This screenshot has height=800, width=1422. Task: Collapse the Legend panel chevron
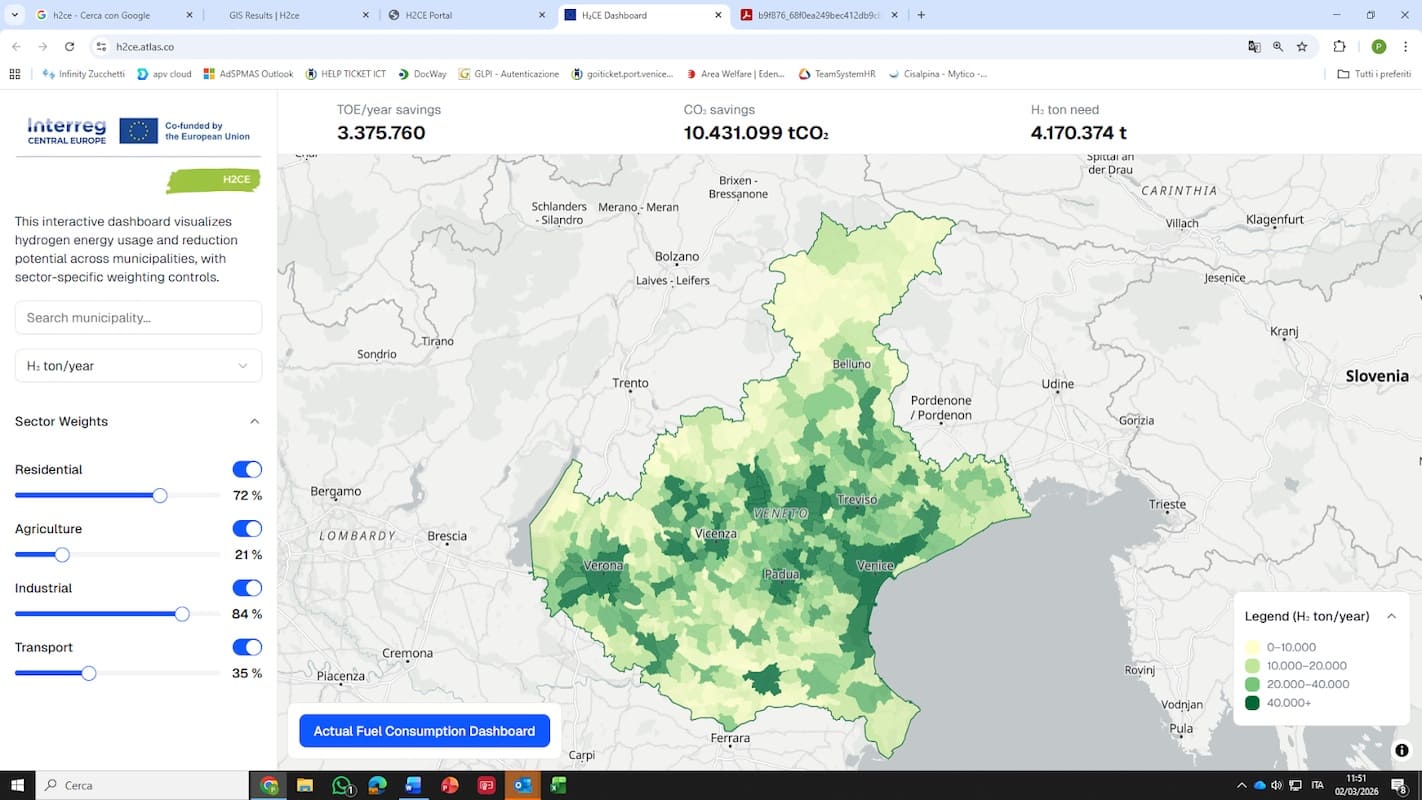click(1391, 616)
